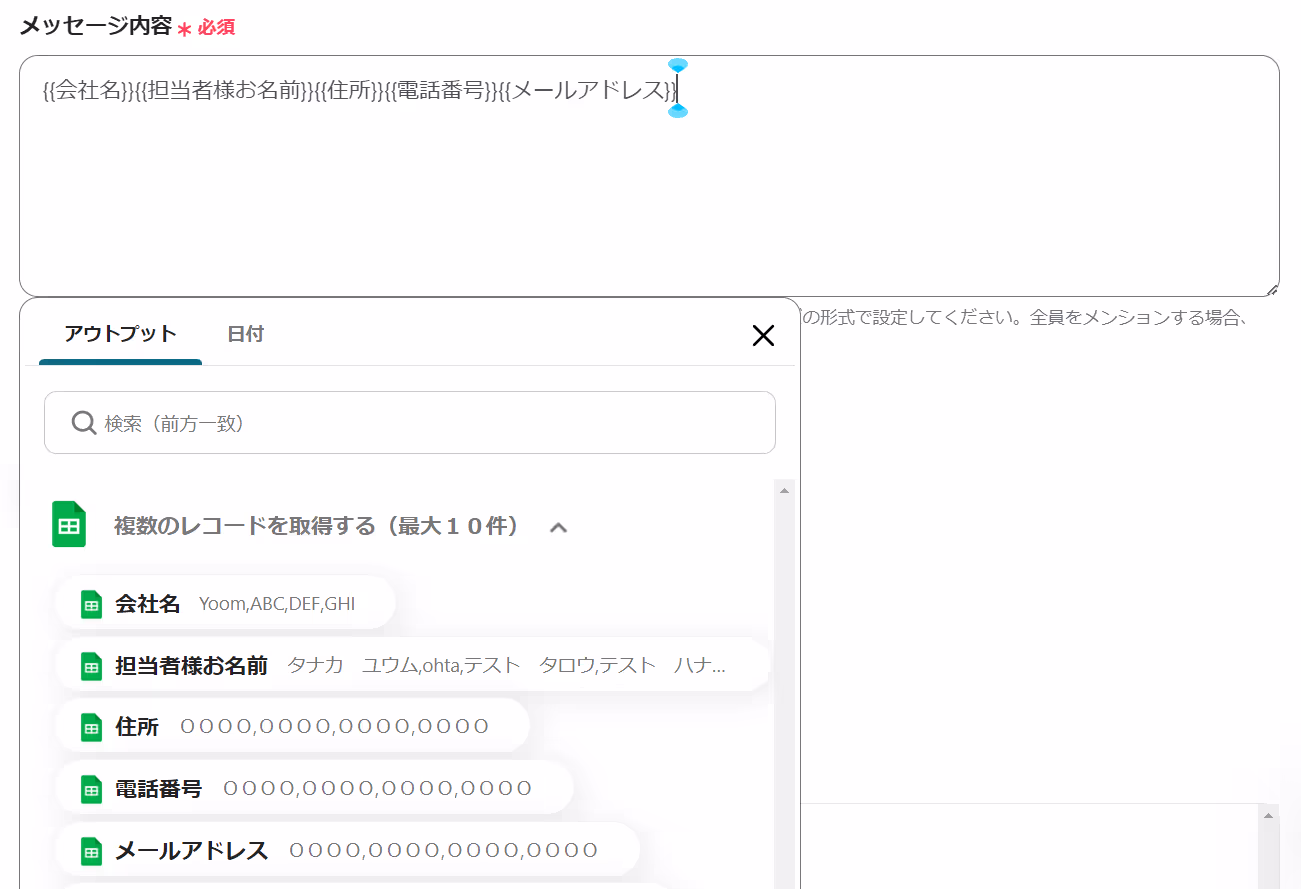Viewport: 1301px width, 889px height.
Task: Close the output picker panel
Action: [763, 335]
